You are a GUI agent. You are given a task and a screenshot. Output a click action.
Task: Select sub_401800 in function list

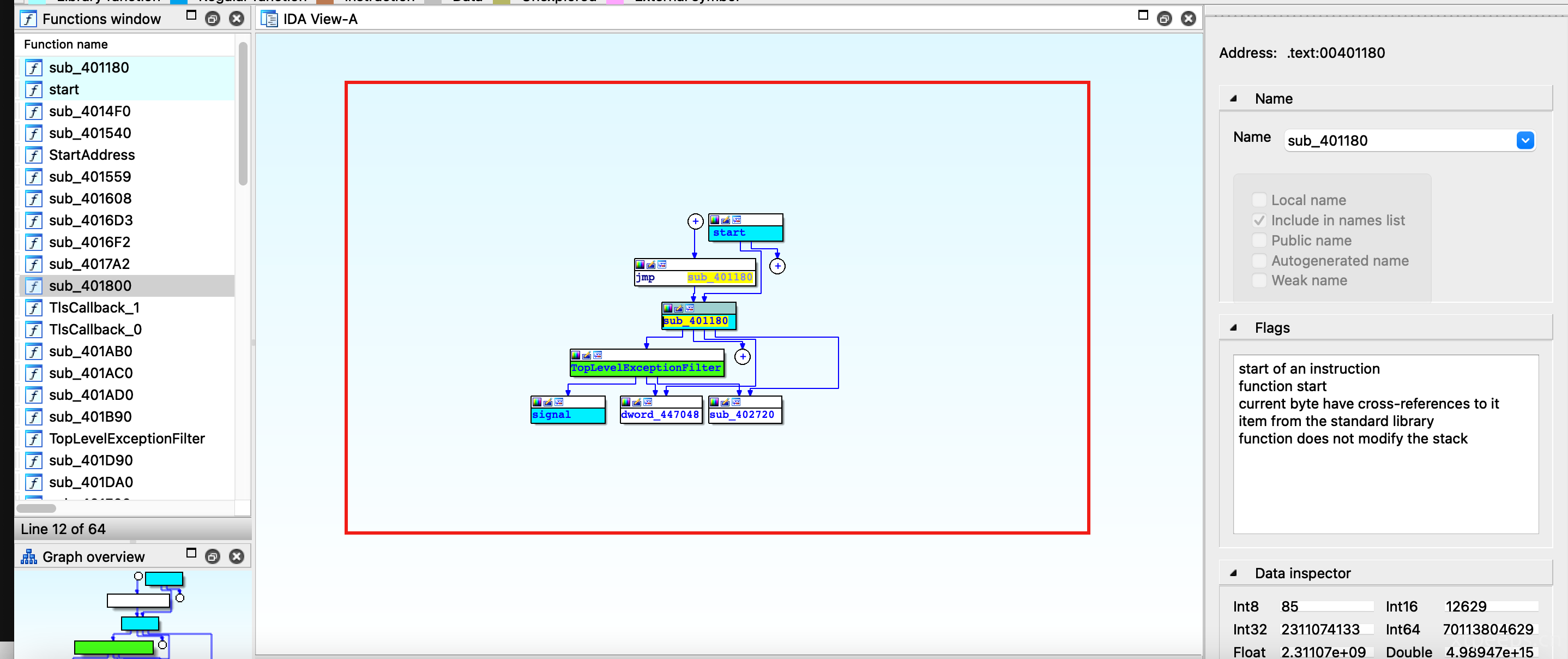126,286
